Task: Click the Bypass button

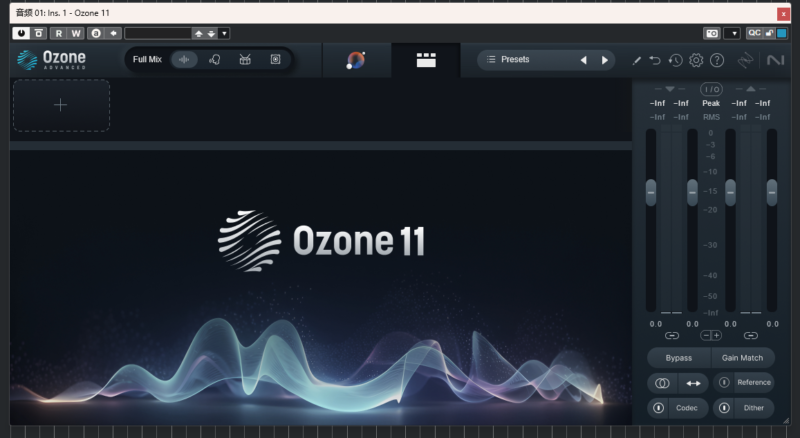Action: (x=678, y=357)
